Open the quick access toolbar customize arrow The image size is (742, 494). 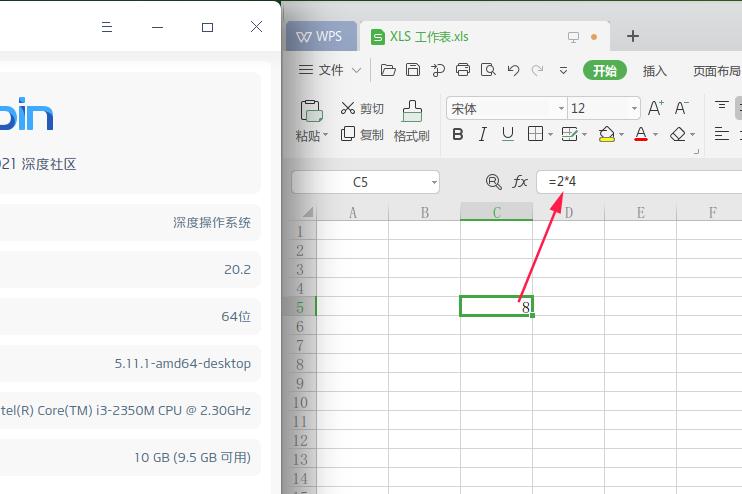563,71
